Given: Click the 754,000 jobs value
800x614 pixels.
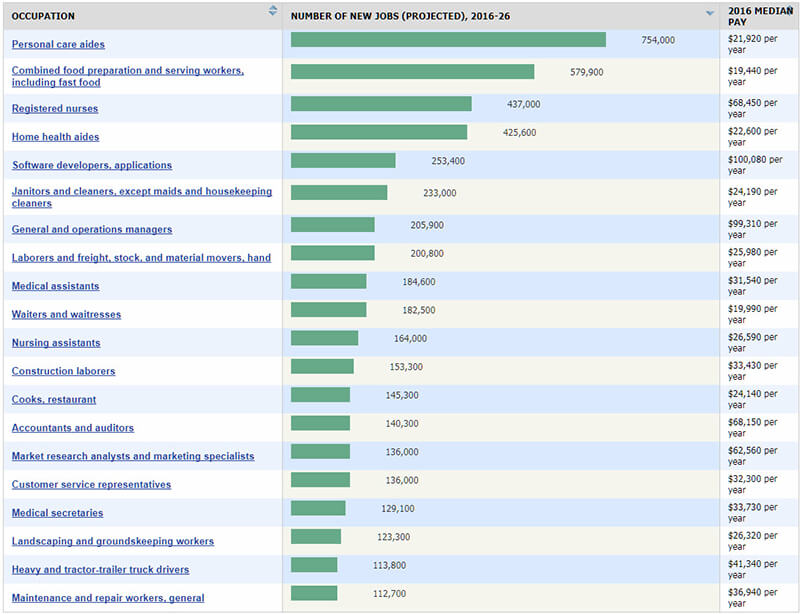Looking at the screenshot, I should [658, 40].
